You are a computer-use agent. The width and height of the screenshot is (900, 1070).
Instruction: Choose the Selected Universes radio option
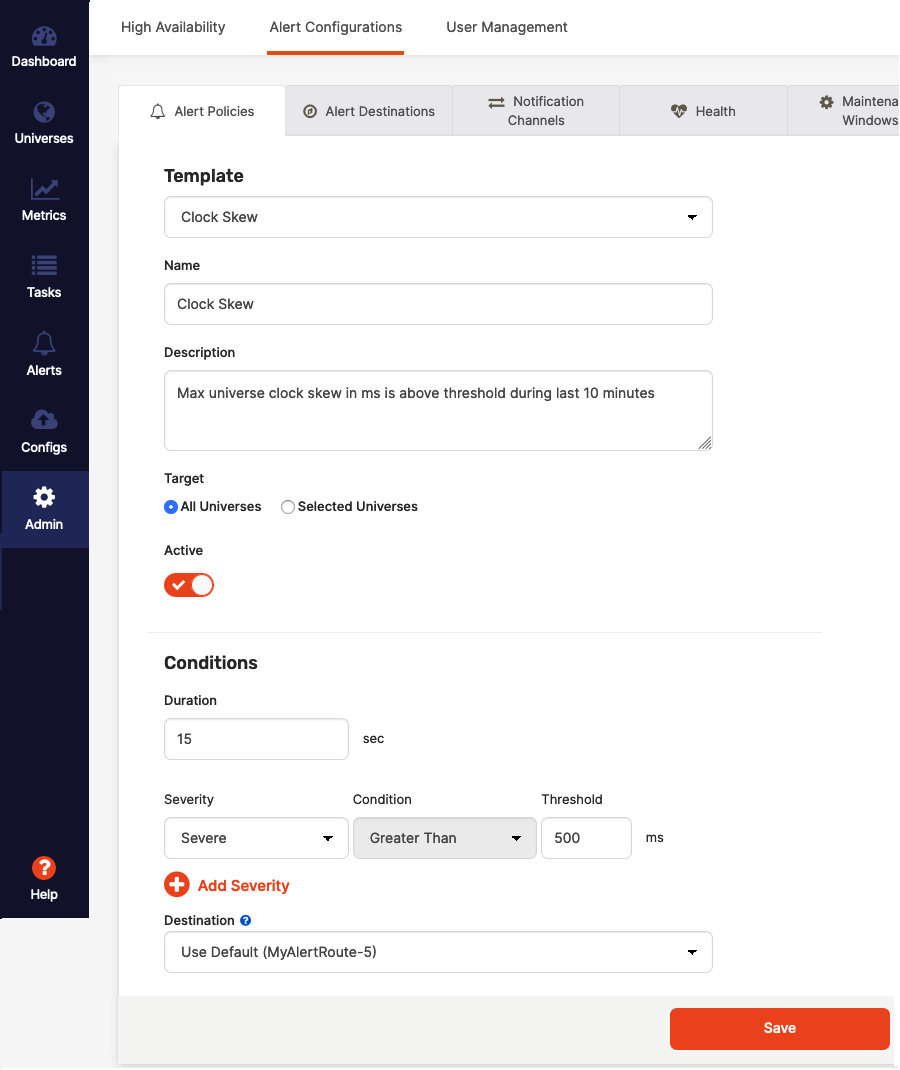click(288, 507)
